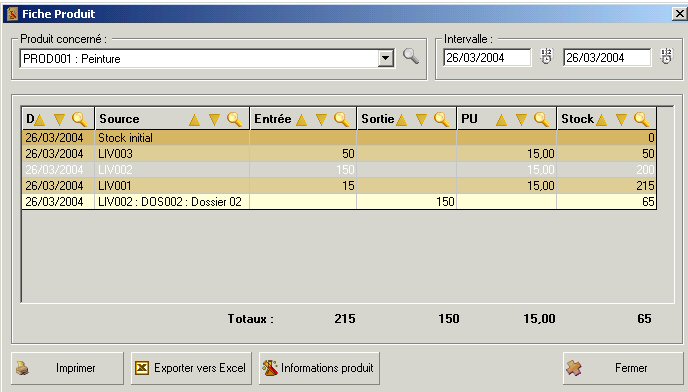Viewport: 688px width, 392px height.
Task: Sort D column ascending arrow
Action: [39, 119]
